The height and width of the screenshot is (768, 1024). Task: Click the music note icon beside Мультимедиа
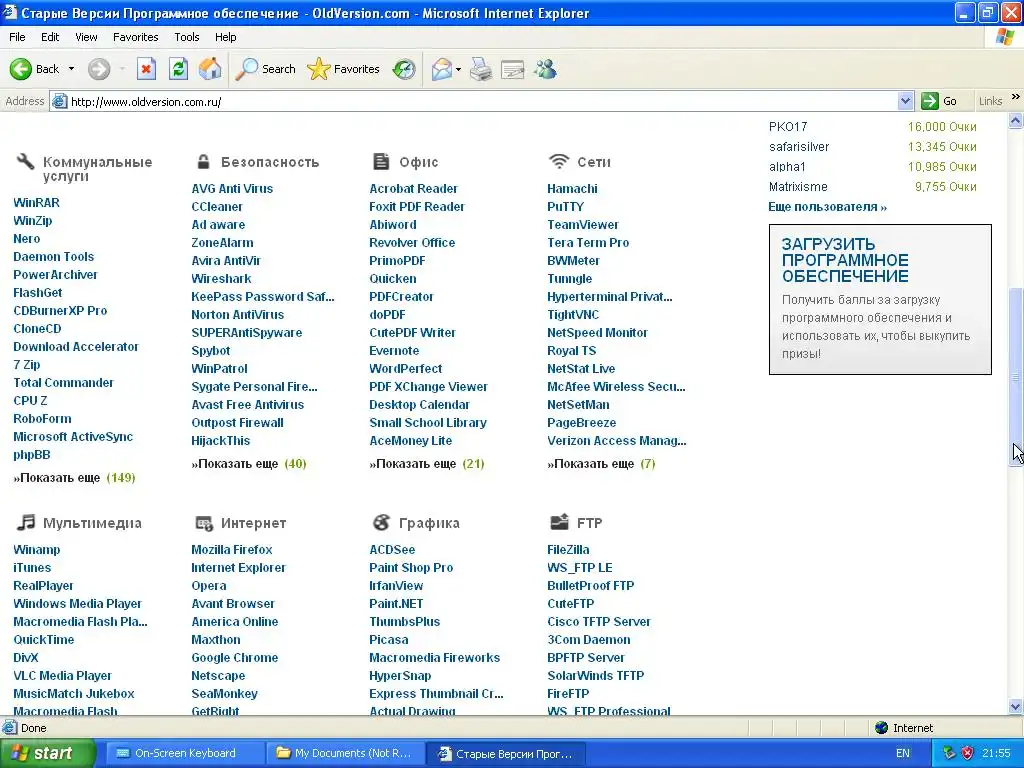click(x=25, y=522)
